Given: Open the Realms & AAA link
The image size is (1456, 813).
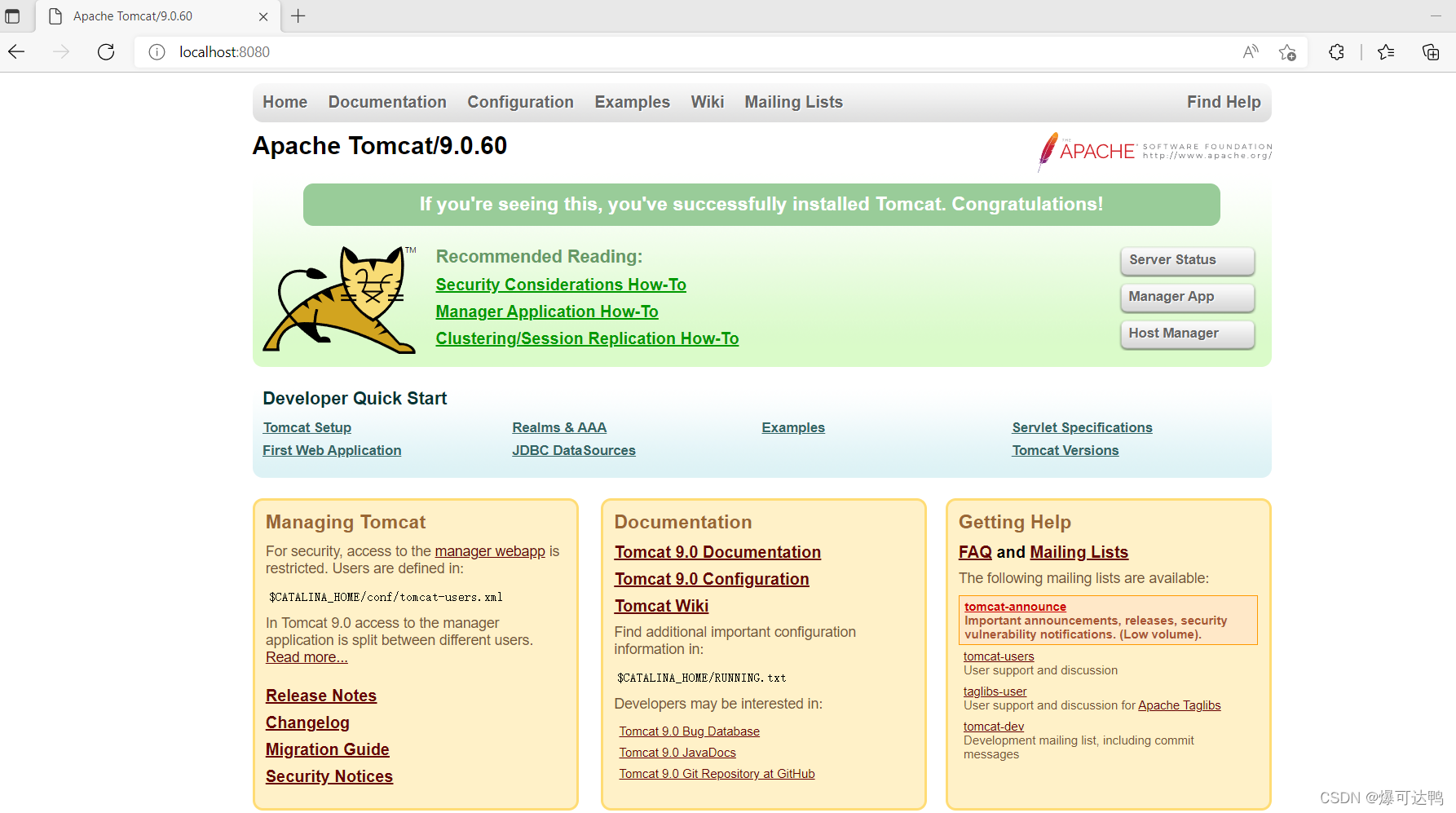Looking at the screenshot, I should coord(559,427).
